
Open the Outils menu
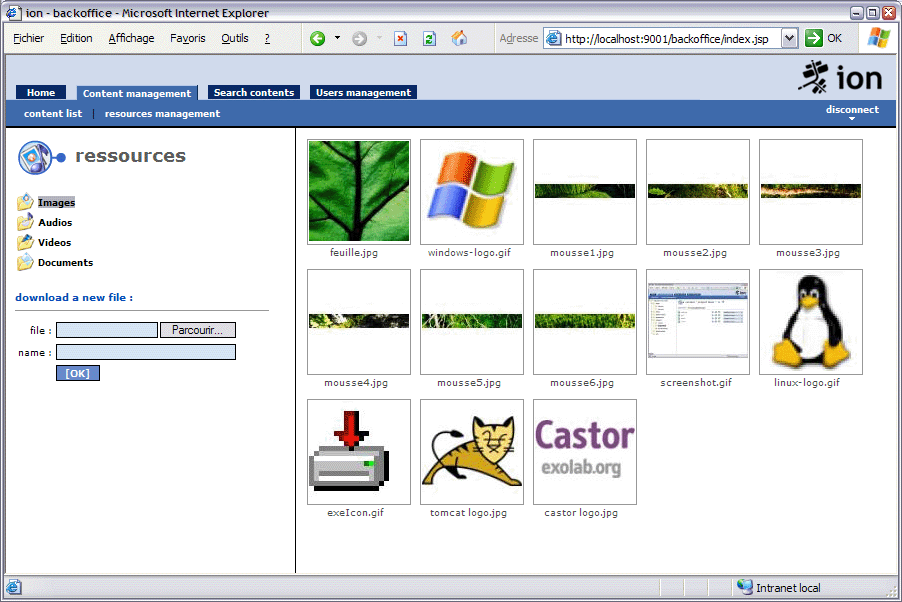tap(235, 38)
